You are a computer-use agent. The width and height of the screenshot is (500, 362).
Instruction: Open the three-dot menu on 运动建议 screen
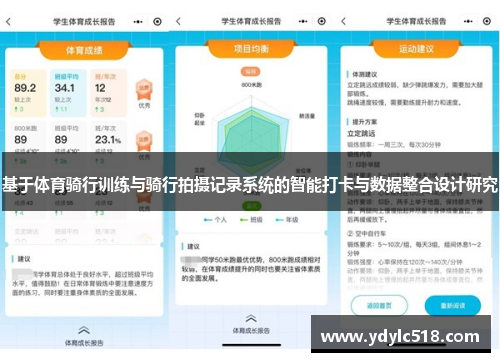(x=468, y=21)
